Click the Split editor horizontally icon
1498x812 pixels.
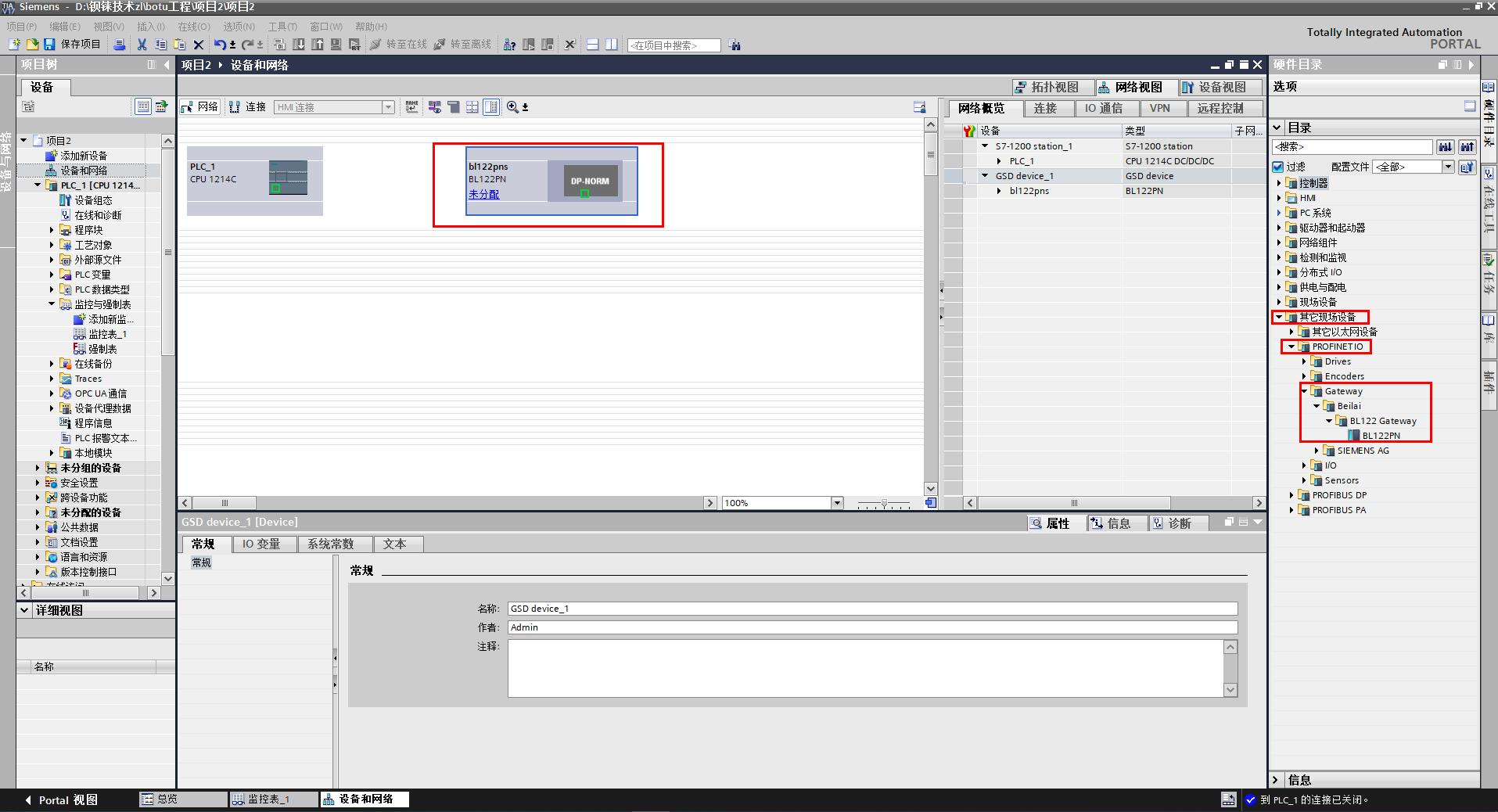[x=593, y=45]
